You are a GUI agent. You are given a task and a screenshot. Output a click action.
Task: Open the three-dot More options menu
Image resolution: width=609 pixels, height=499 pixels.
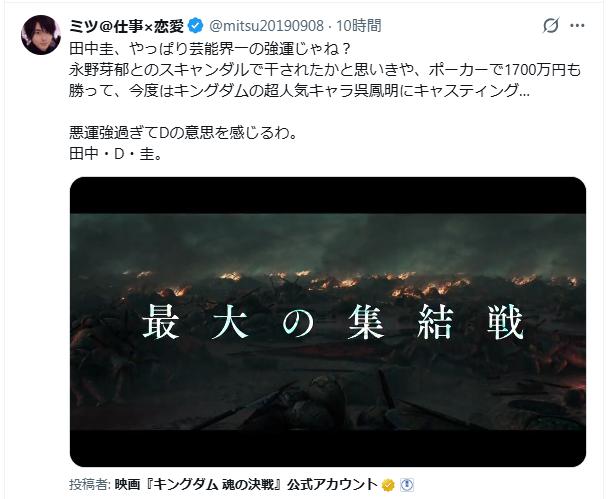(577, 26)
